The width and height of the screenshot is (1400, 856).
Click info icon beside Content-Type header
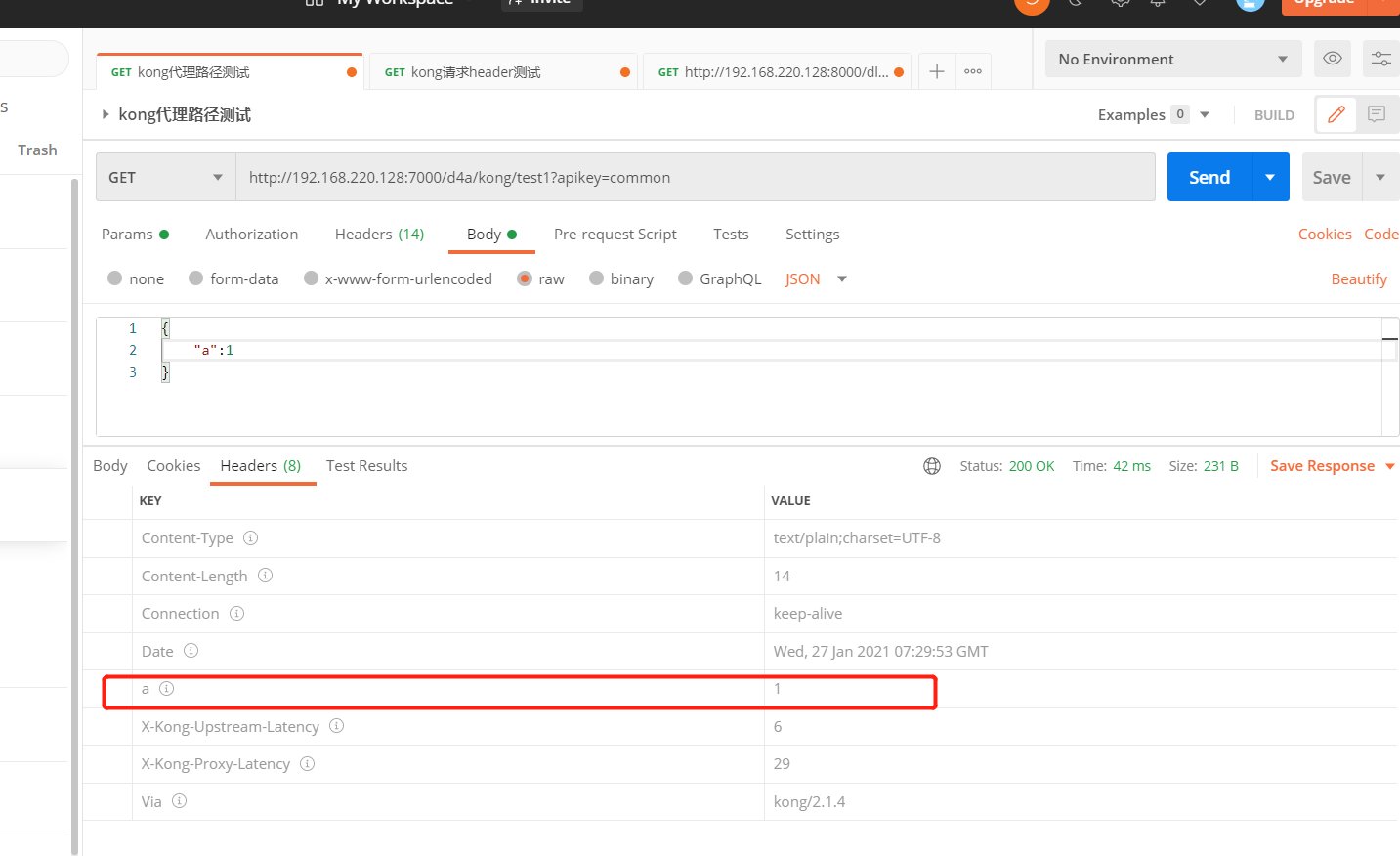tap(250, 537)
